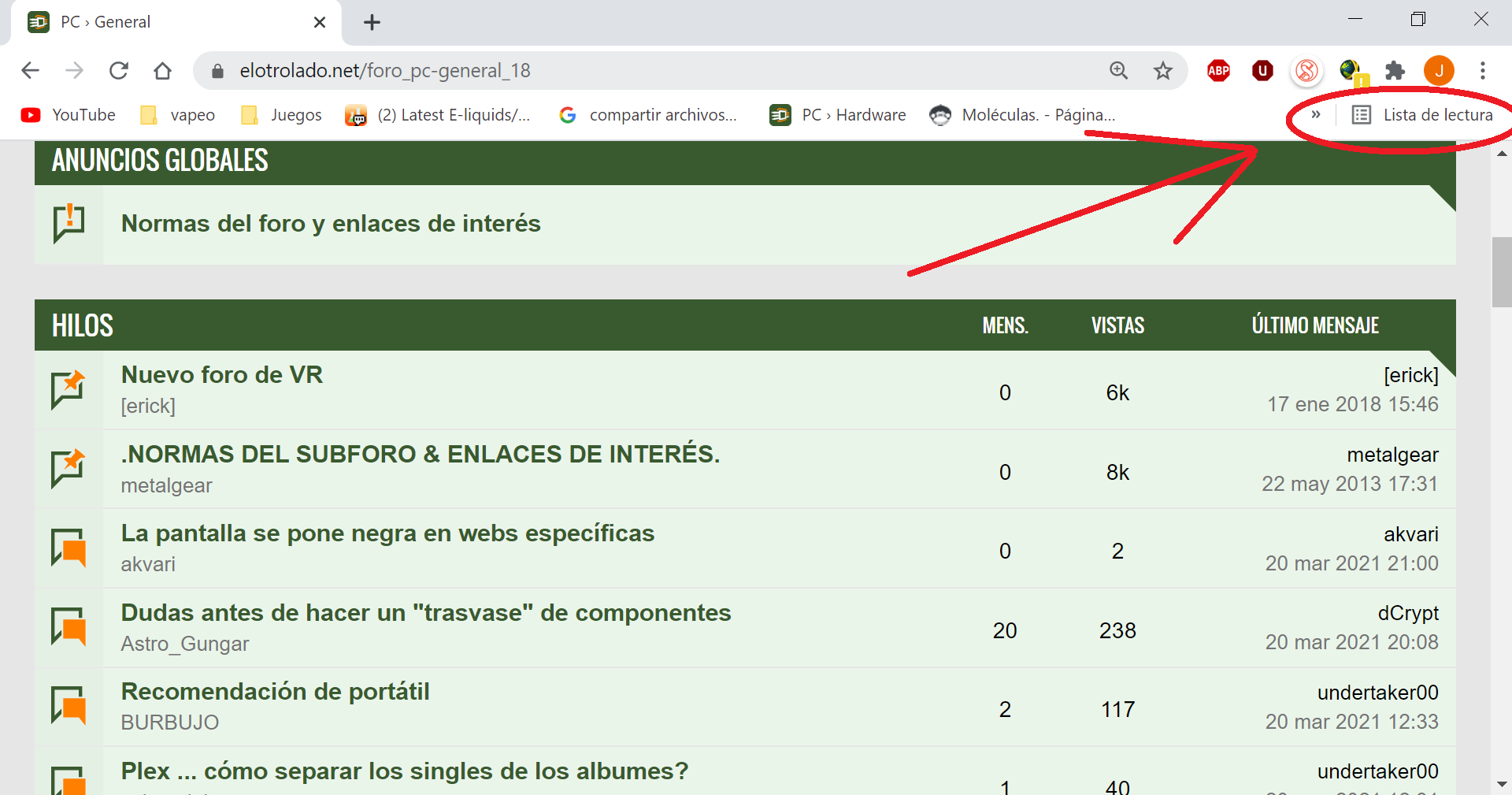Open thread 'Recomendación de portátil'
This screenshot has width=1512, height=795.
(275, 692)
